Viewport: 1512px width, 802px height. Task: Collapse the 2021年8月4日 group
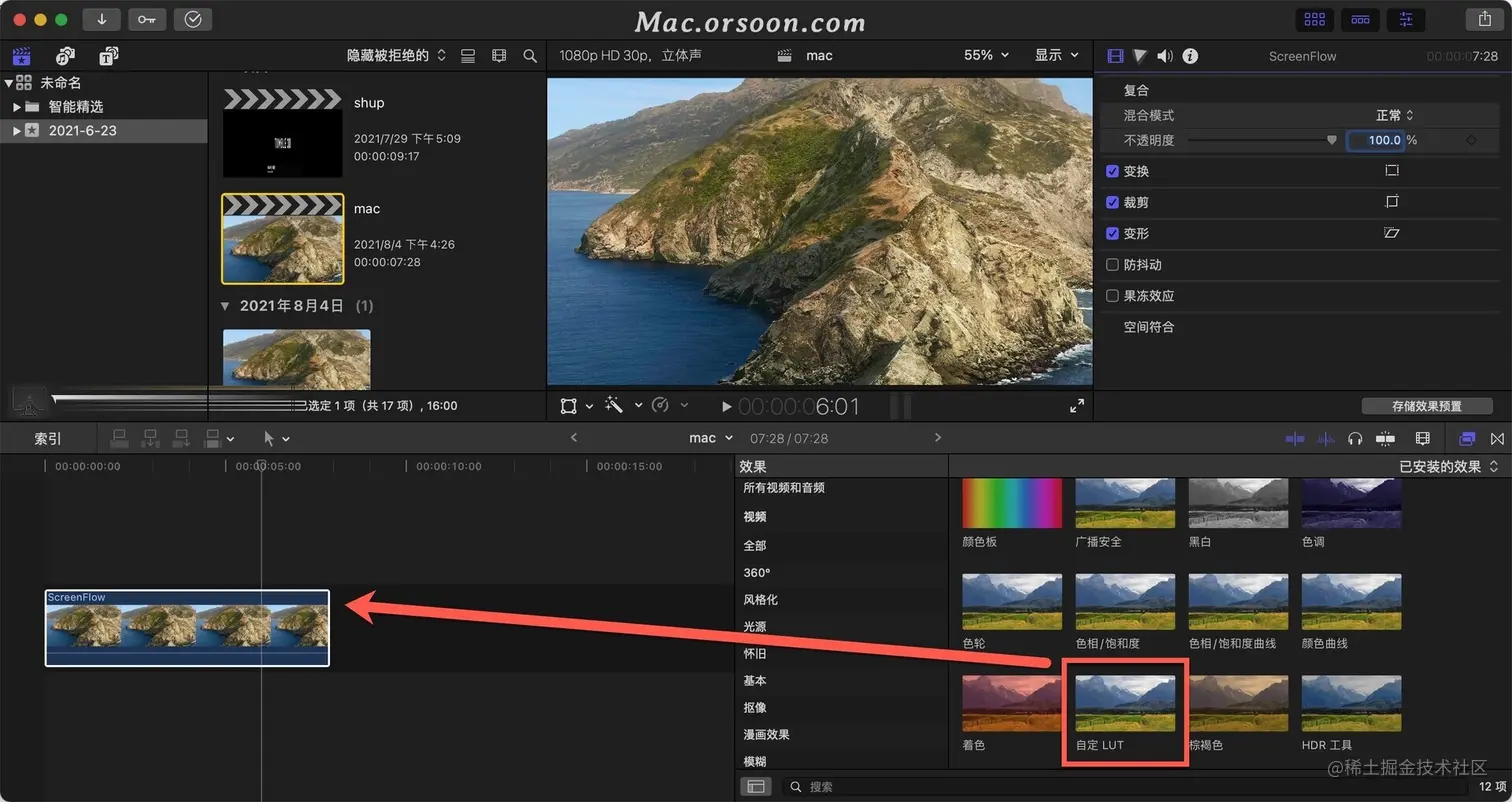[x=225, y=305]
